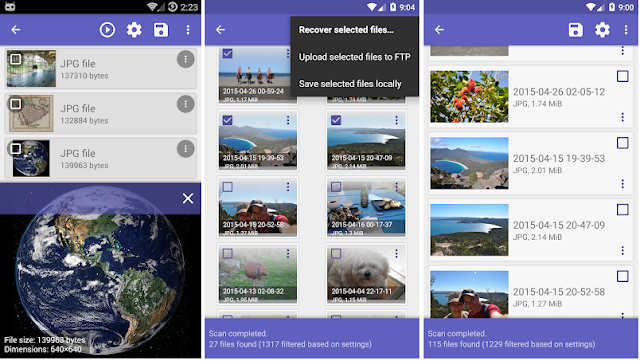Uncheck the 2015-04-15 19-39-53 grid photo
The width and height of the screenshot is (640, 361).
click(x=227, y=120)
